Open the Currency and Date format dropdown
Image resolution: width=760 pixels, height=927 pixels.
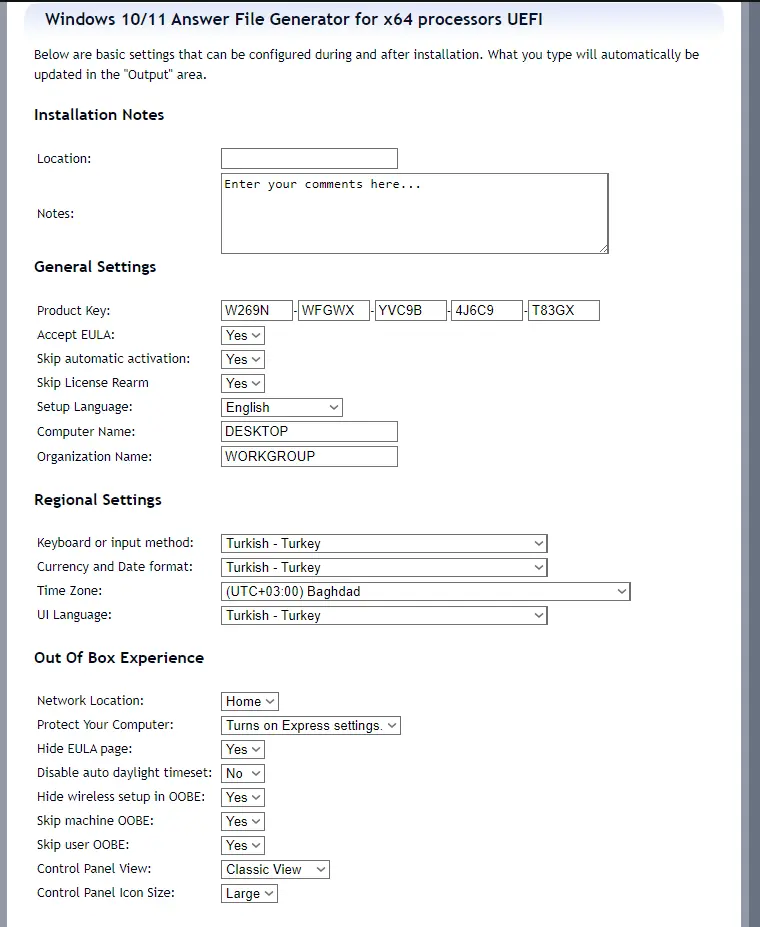(384, 568)
